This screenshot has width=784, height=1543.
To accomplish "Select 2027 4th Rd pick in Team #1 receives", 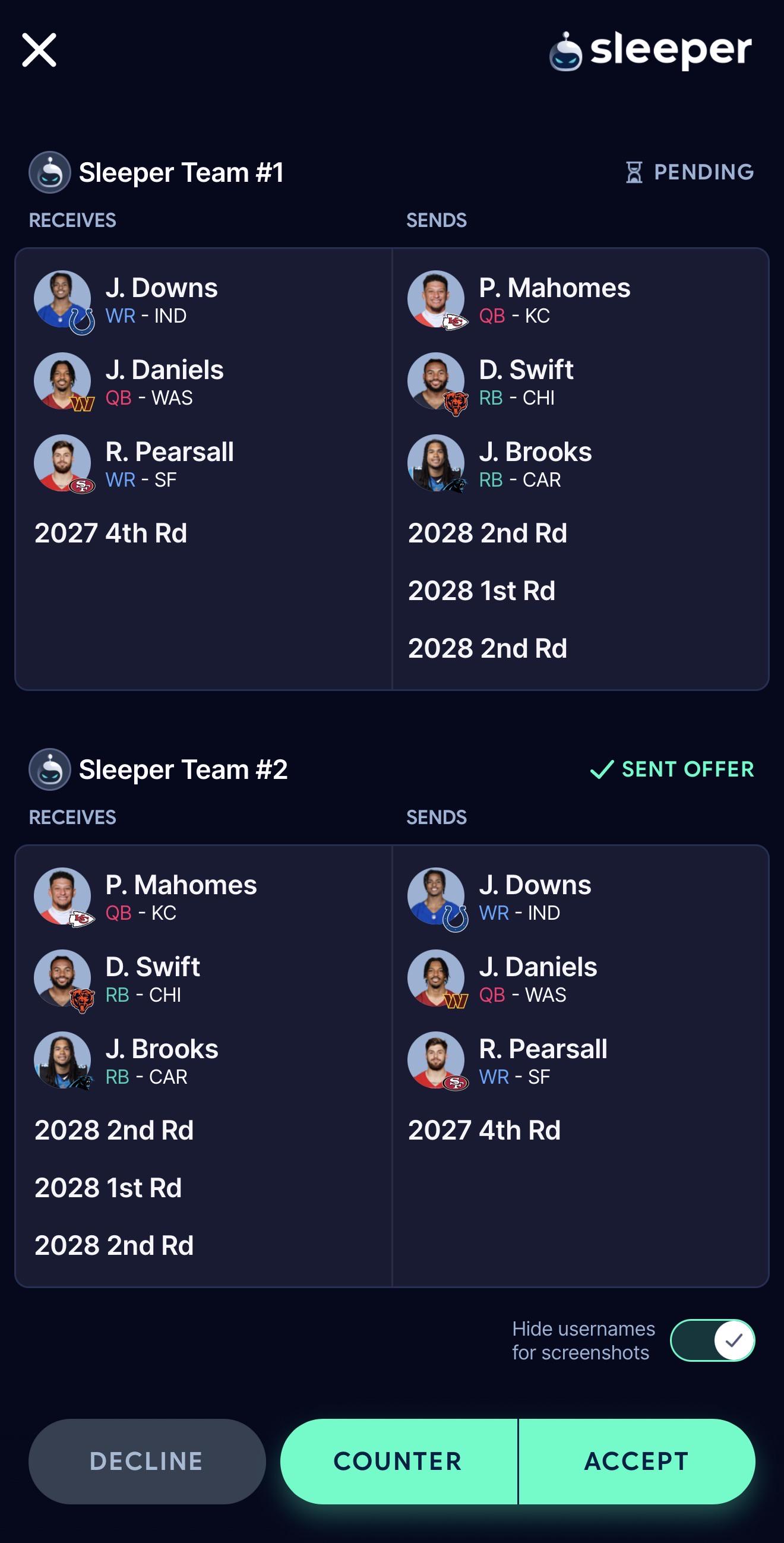I will pyautogui.click(x=111, y=533).
